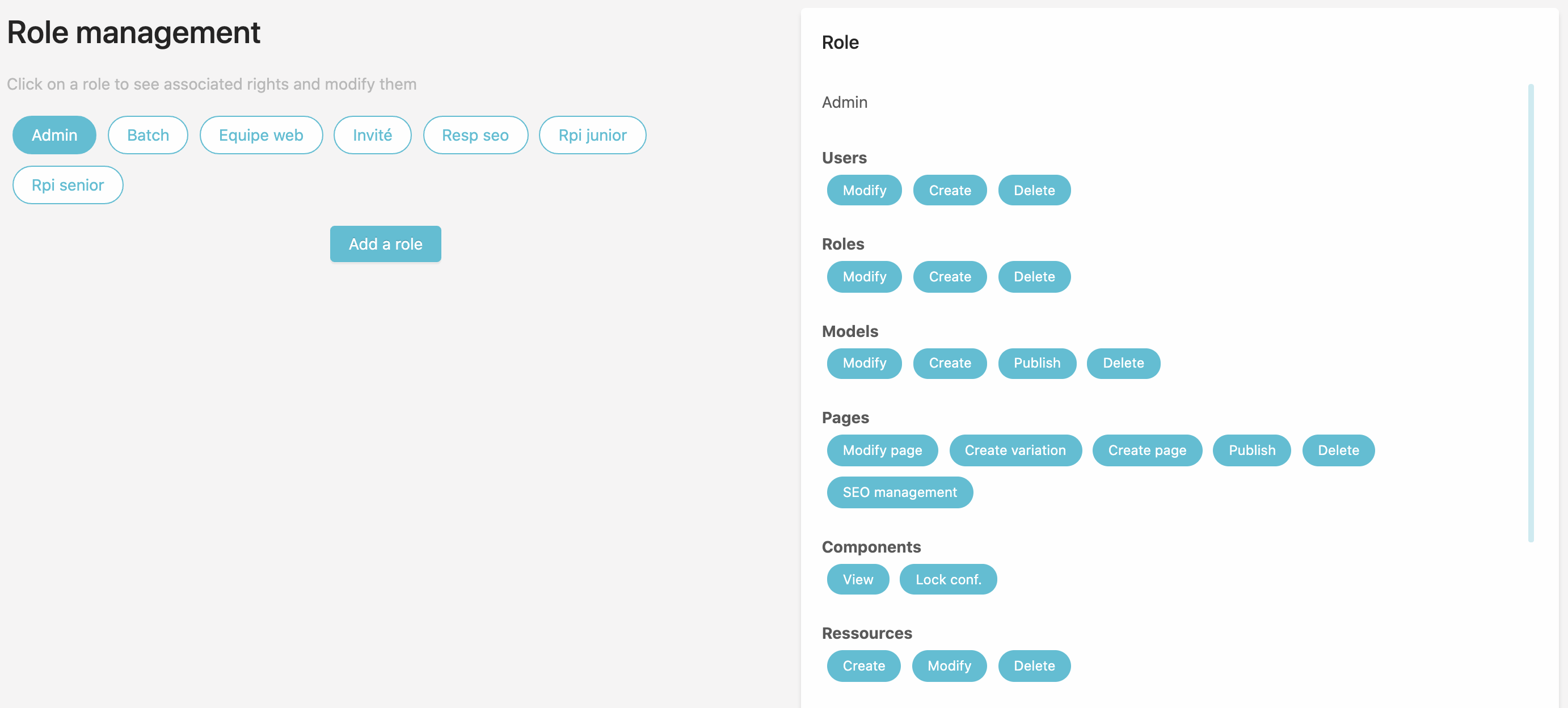Toggle the Admin role selection

(x=55, y=134)
